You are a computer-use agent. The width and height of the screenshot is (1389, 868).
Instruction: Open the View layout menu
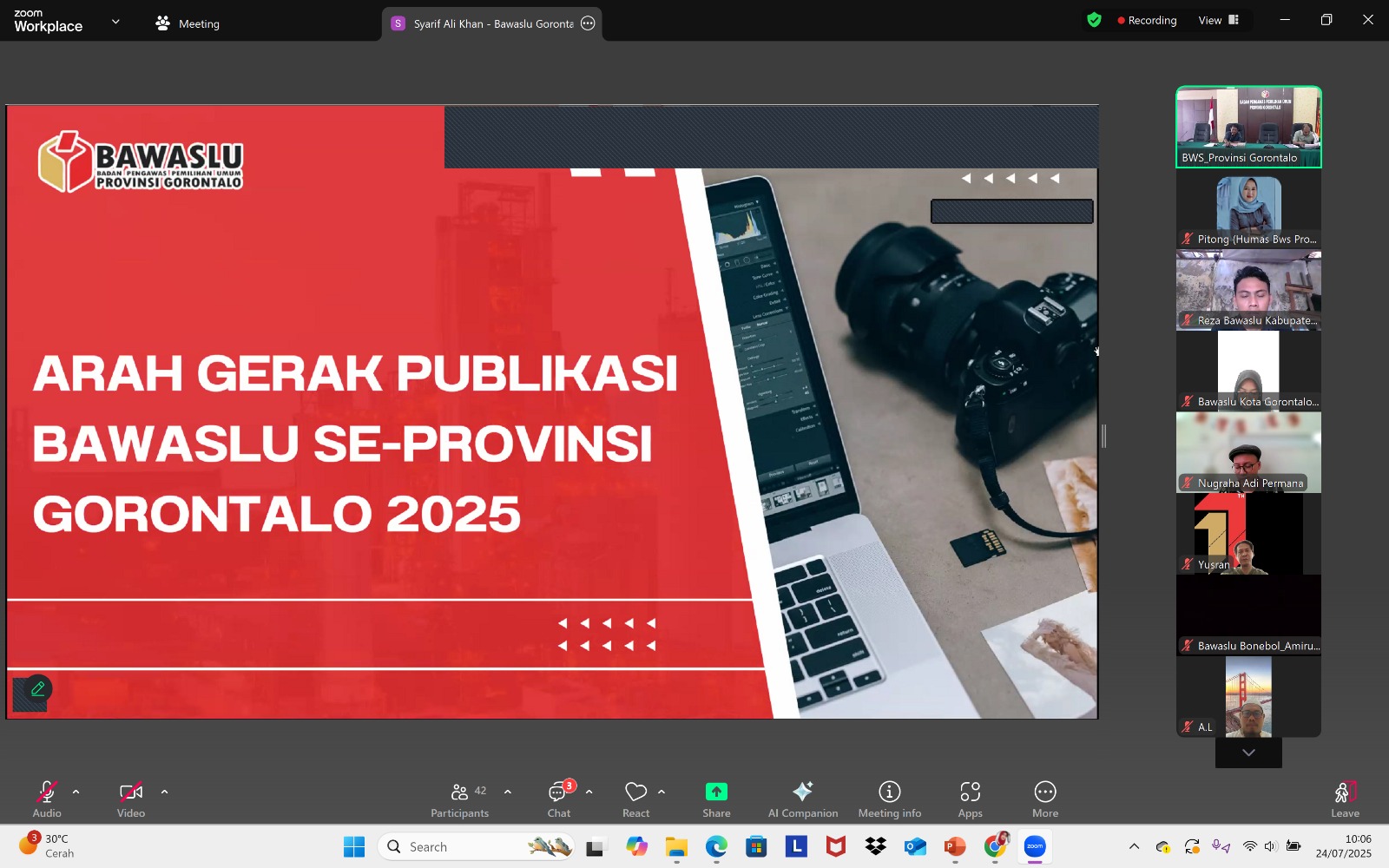coord(1218,20)
